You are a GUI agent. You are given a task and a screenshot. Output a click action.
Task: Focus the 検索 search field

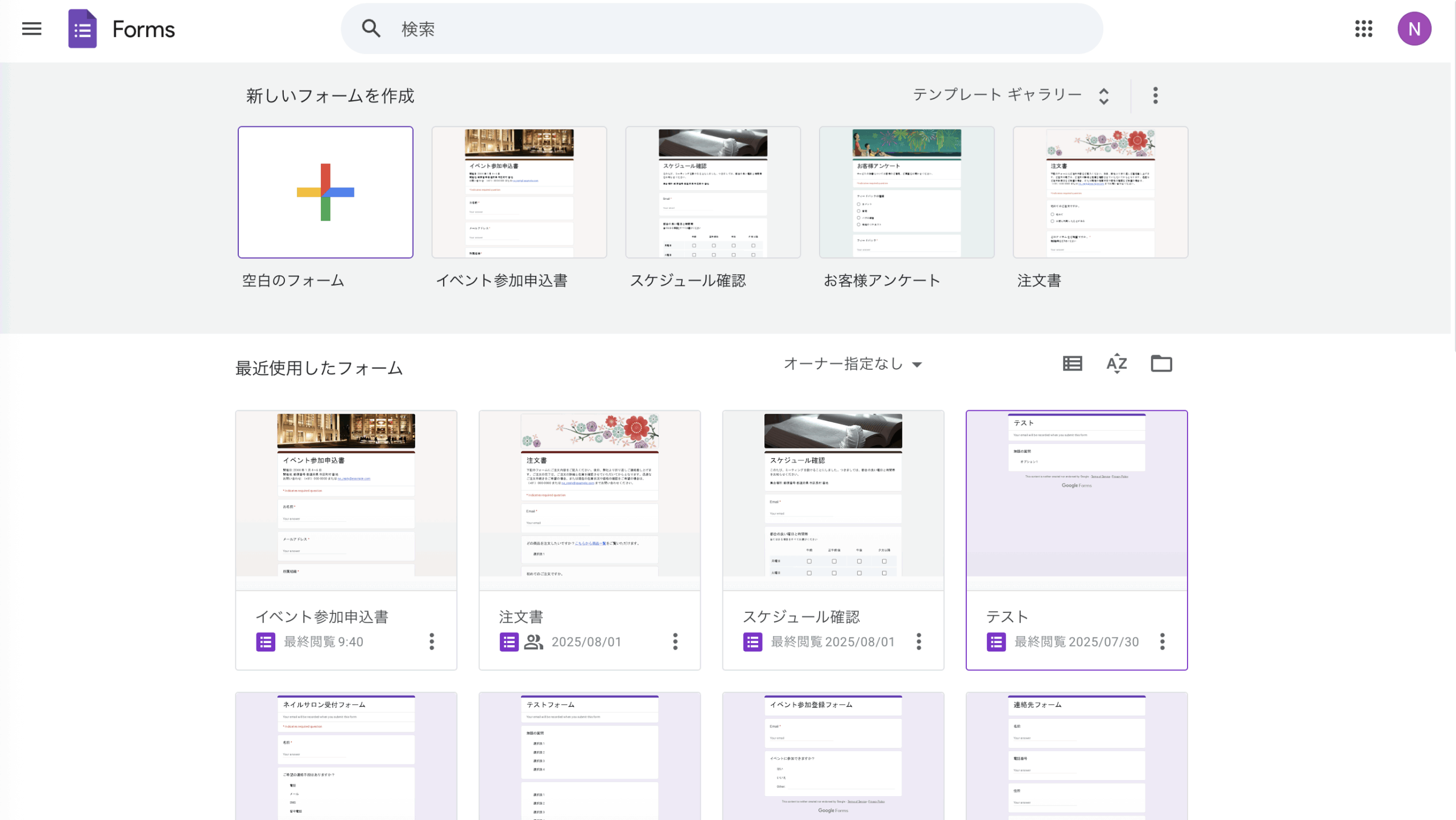coord(722,28)
